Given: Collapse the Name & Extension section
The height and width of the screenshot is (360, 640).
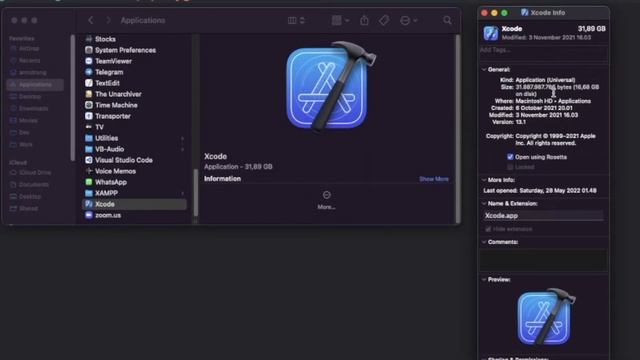Looking at the screenshot, I should tap(484, 204).
